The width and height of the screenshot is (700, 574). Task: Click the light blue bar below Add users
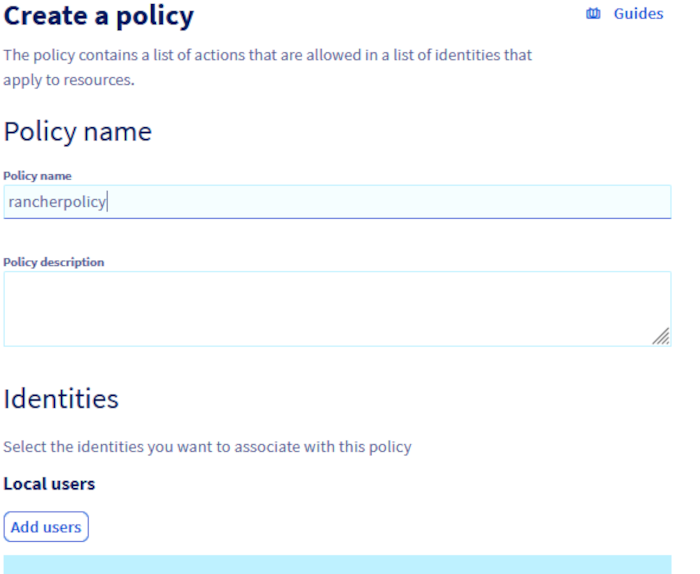337,564
